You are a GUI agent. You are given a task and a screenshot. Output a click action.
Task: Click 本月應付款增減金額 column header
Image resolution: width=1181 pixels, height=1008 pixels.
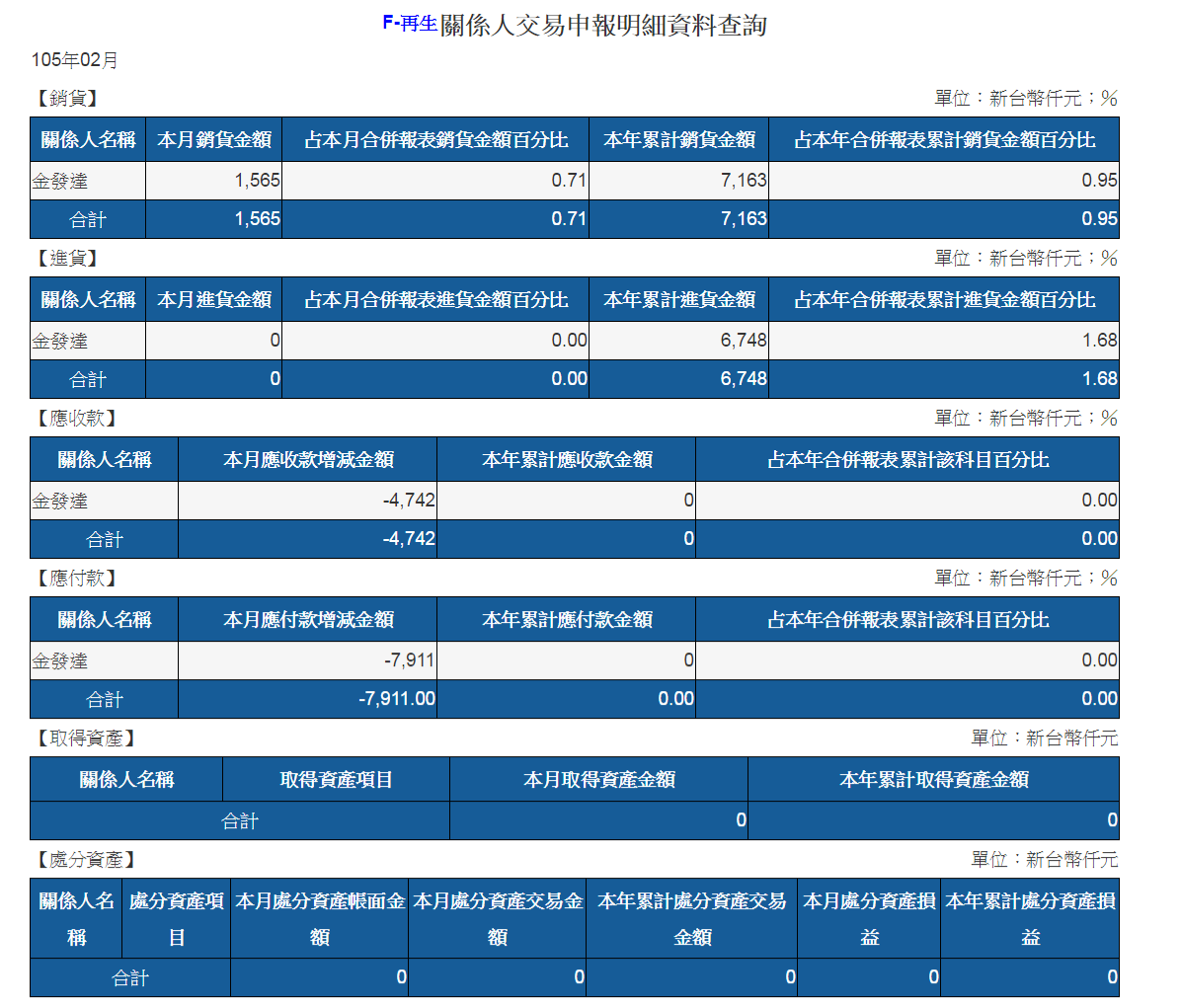tap(308, 620)
